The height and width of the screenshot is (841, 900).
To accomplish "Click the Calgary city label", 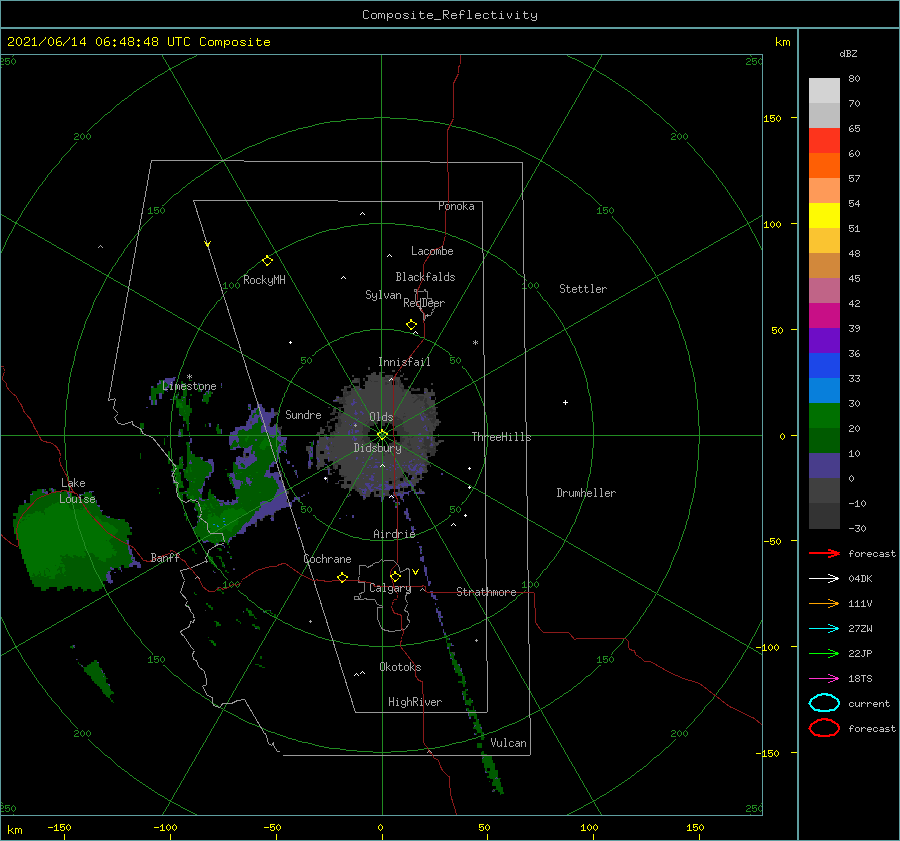I will pos(390,588).
